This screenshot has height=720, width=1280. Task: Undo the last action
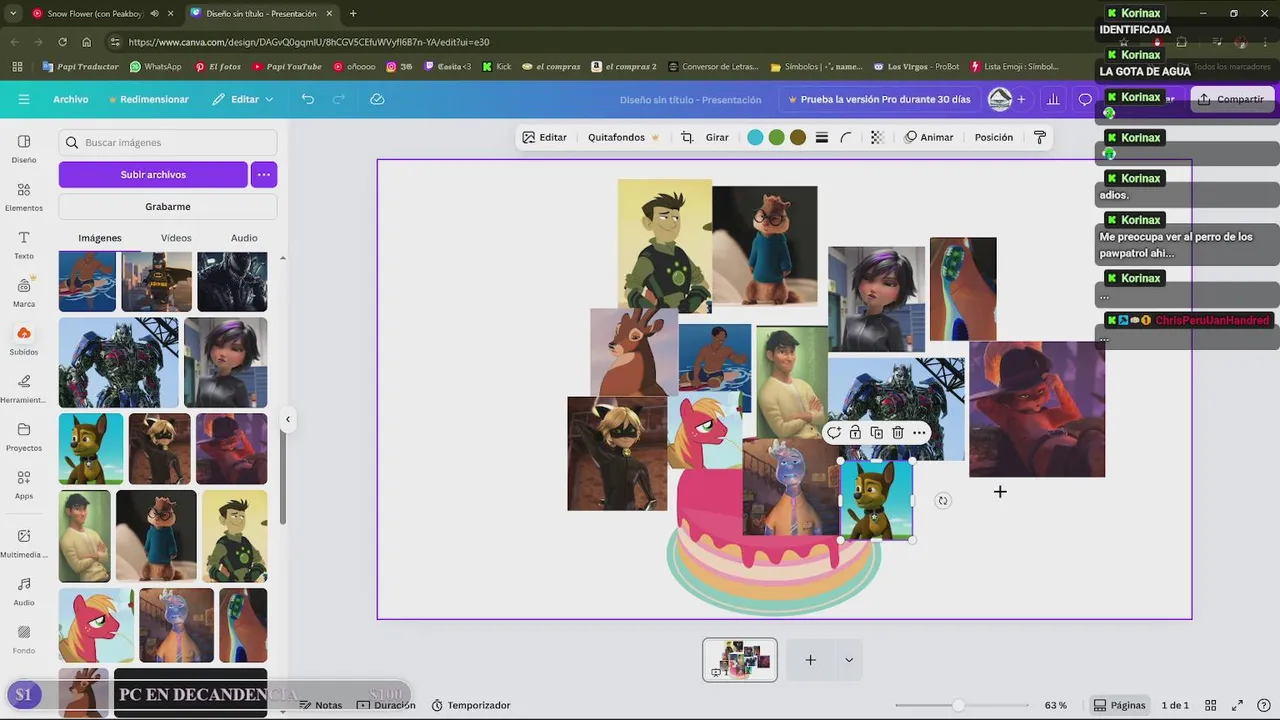pyautogui.click(x=308, y=99)
